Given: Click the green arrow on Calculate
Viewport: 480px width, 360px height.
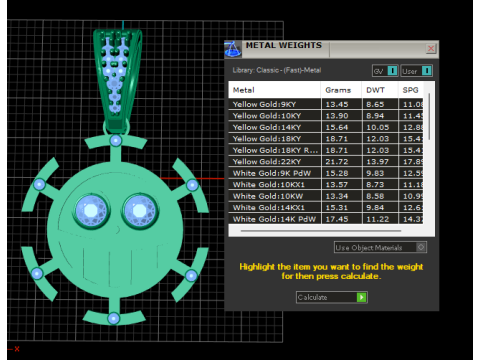Looking at the screenshot, I should pyautogui.click(x=361, y=297).
